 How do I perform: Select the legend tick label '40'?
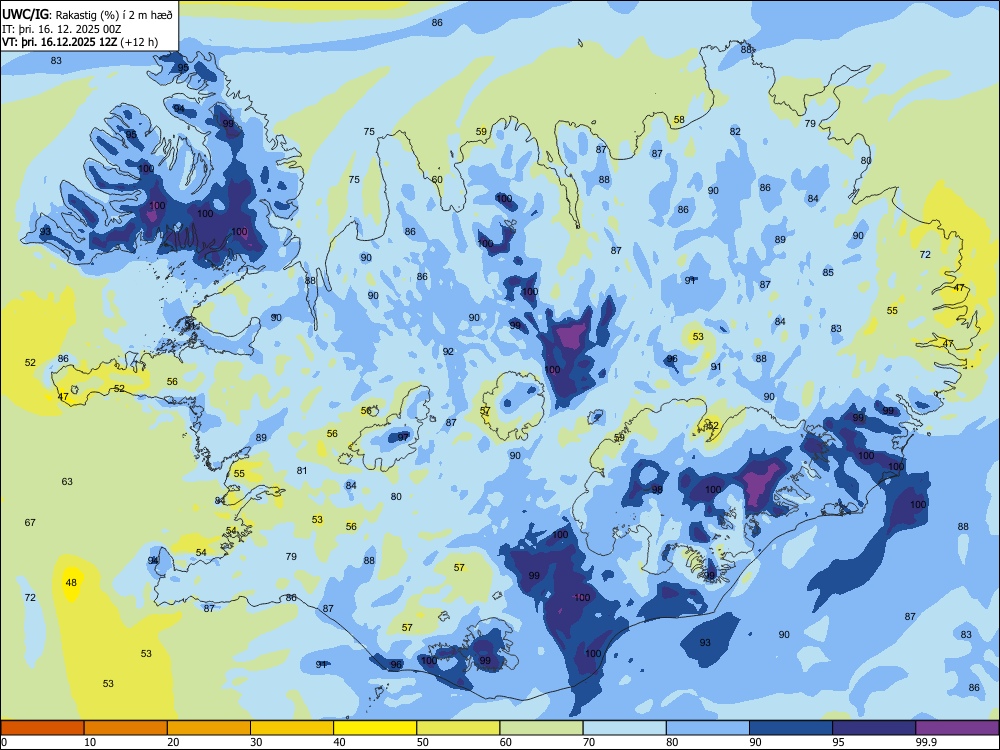pos(340,742)
